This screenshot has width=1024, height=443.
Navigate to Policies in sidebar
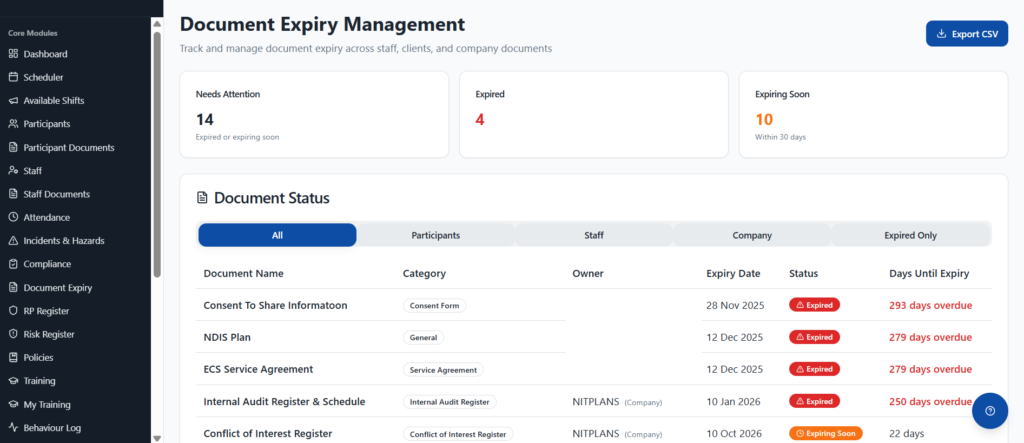click(39, 357)
